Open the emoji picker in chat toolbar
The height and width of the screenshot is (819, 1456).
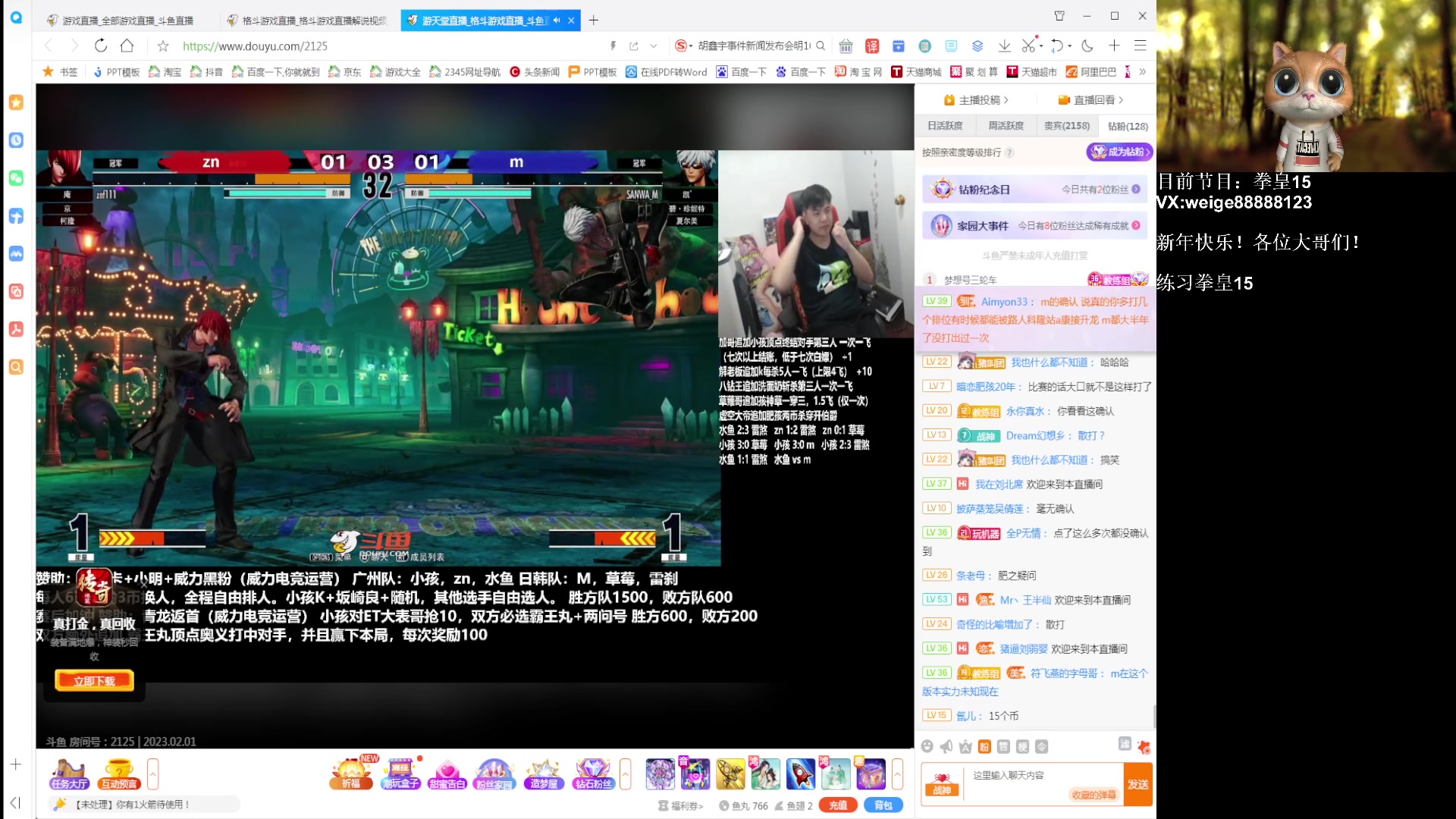point(927,747)
